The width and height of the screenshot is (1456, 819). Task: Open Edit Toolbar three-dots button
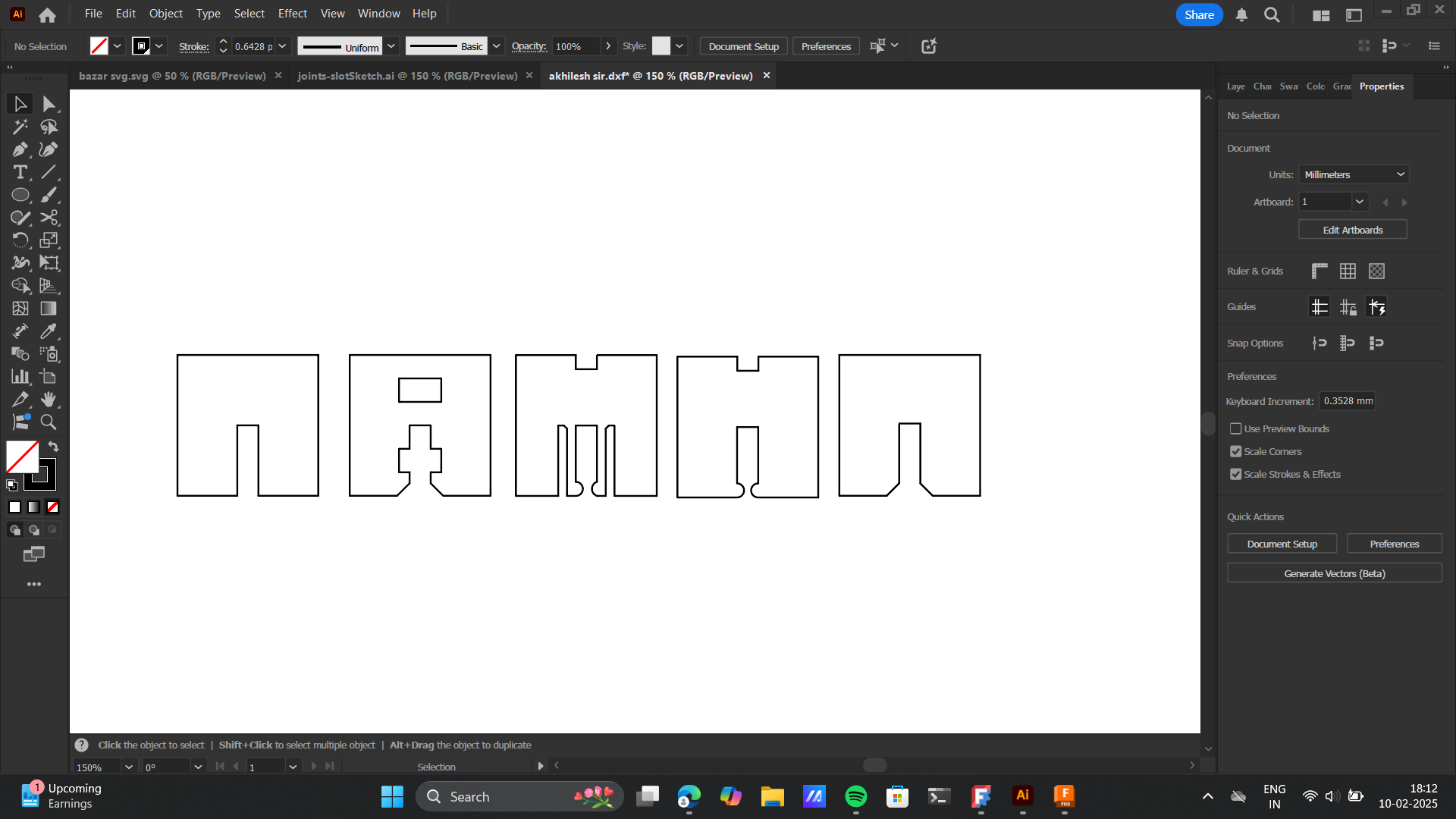point(34,584)
